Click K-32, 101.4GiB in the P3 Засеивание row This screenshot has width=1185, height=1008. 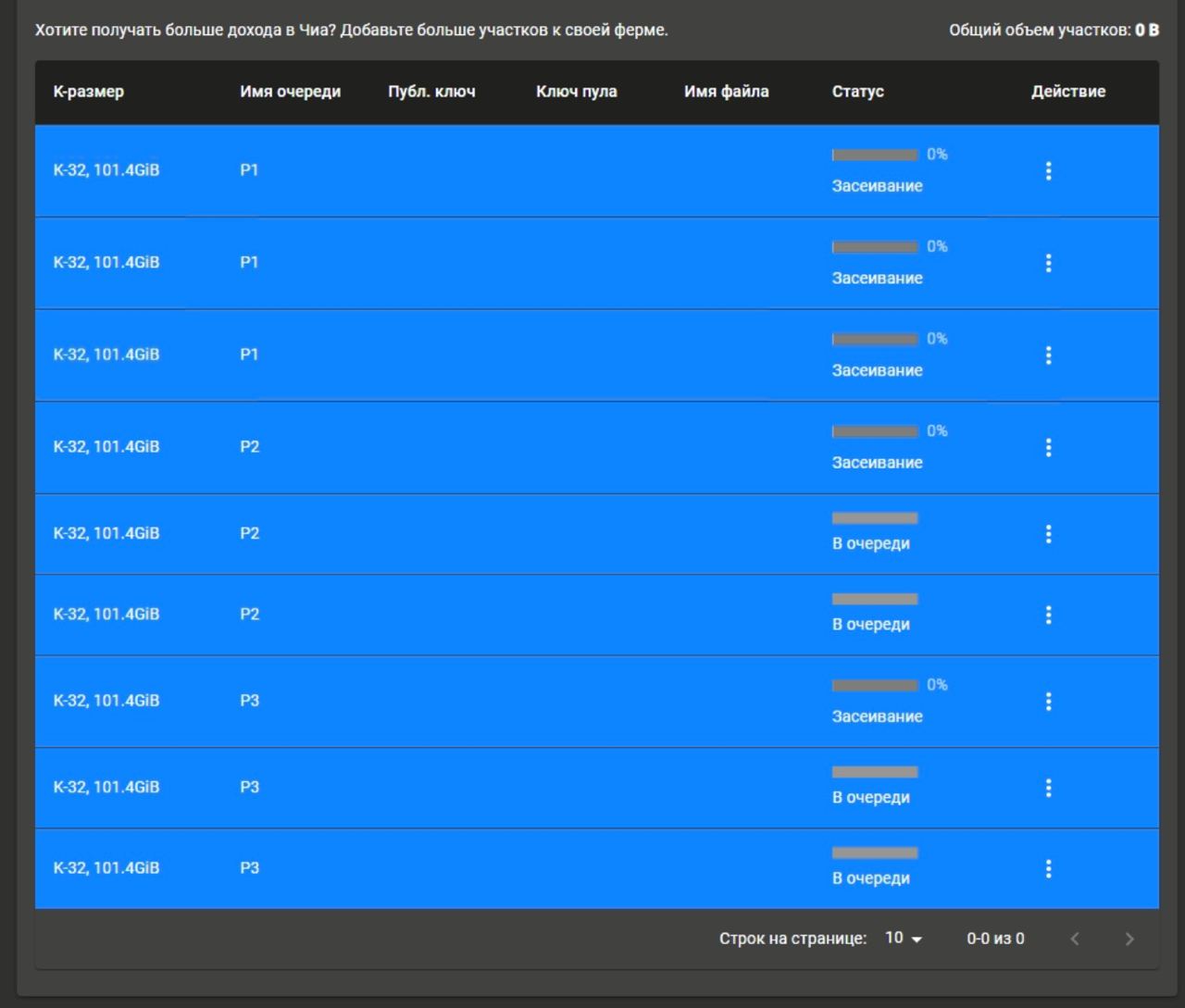tap(106, 701)
